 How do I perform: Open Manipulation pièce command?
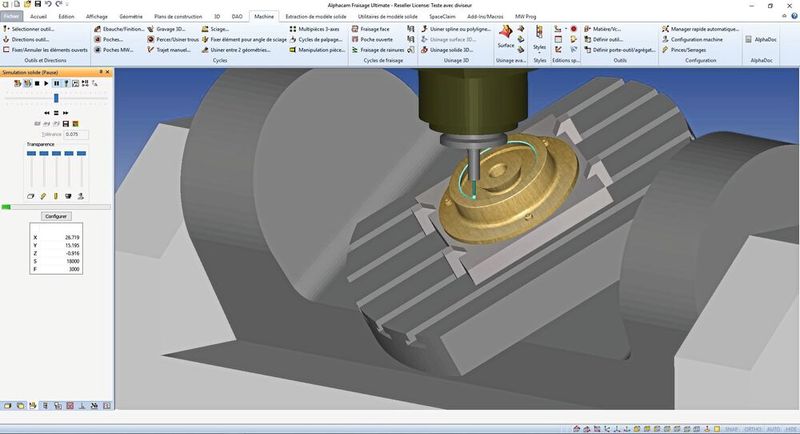coord(317,50)
